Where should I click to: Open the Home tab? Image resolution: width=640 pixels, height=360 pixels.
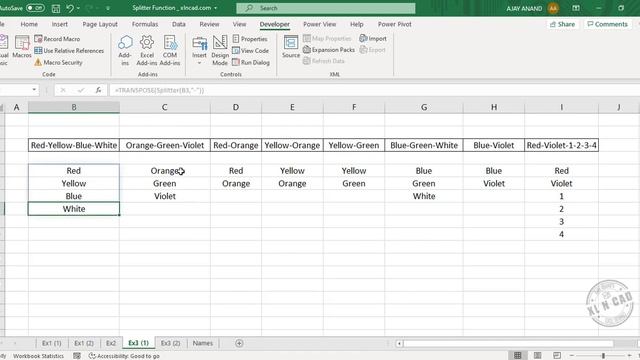pos(29,24)
